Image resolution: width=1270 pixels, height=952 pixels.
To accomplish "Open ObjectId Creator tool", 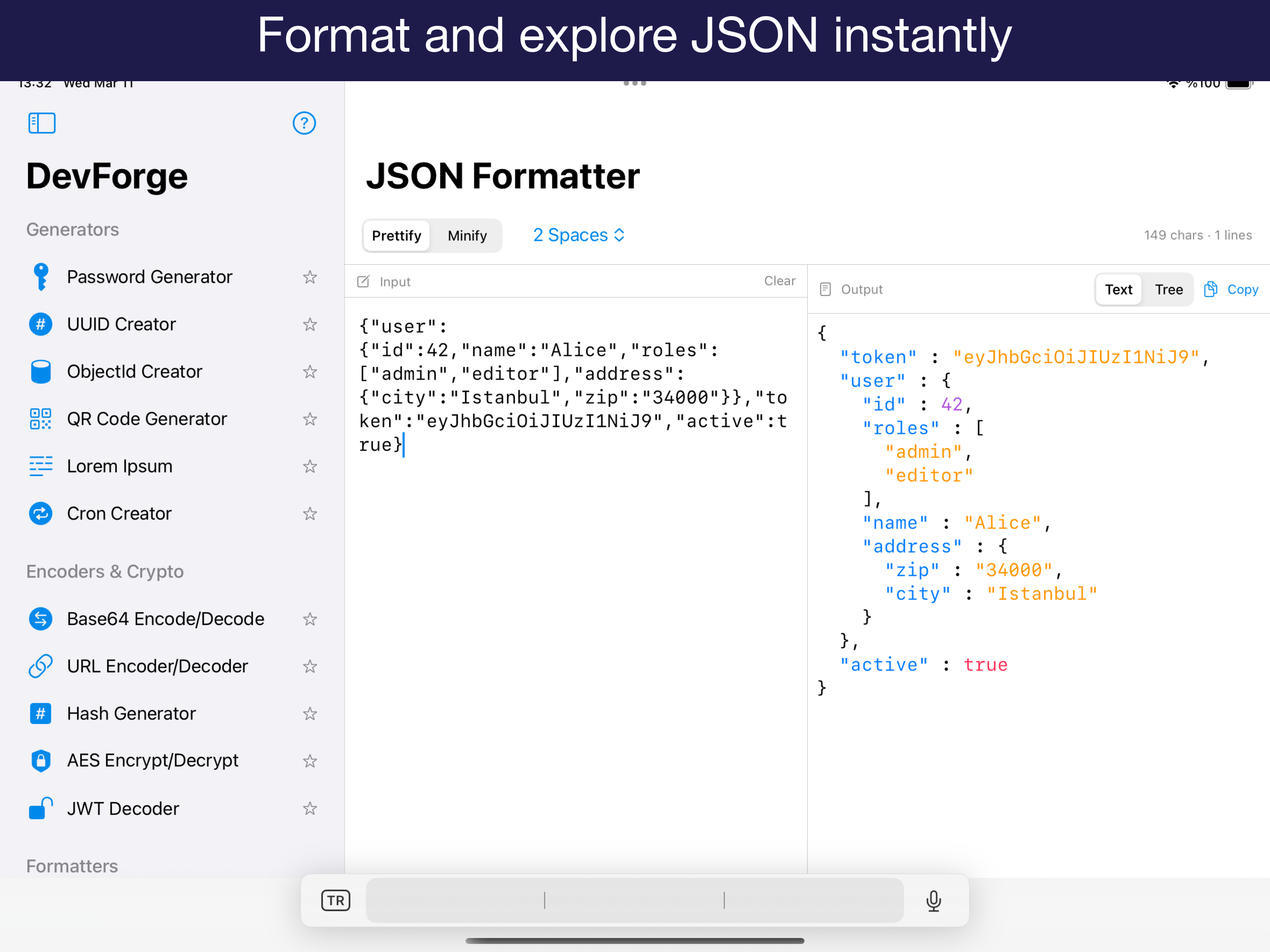I will pos(172,372).
